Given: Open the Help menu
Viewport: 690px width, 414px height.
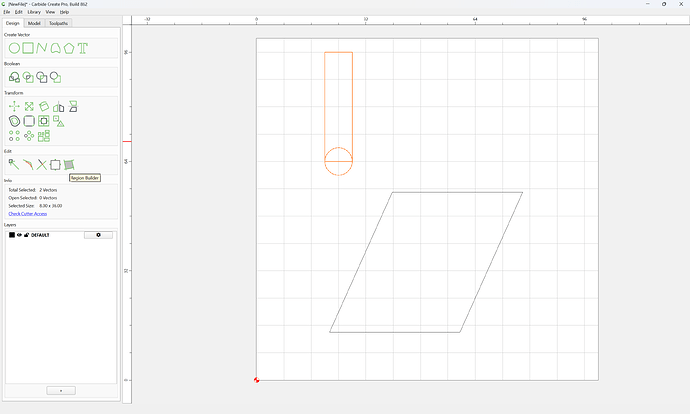Looking at the screenshot, I should (64, 12).
